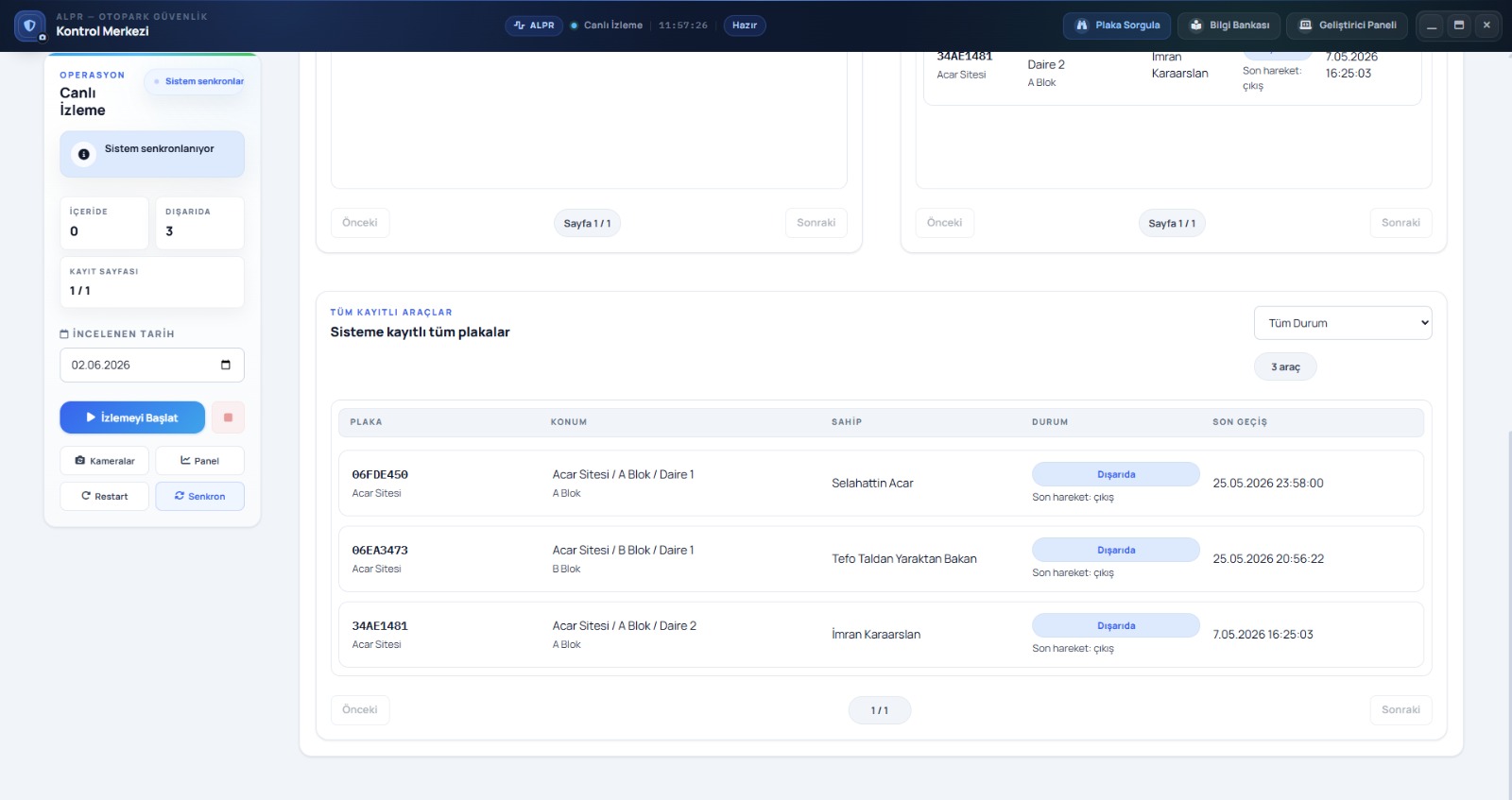Click SON GEÇİŞ column header
Screen dimensions: 1512x800
pyautogui.click(x=1240, y=422)
